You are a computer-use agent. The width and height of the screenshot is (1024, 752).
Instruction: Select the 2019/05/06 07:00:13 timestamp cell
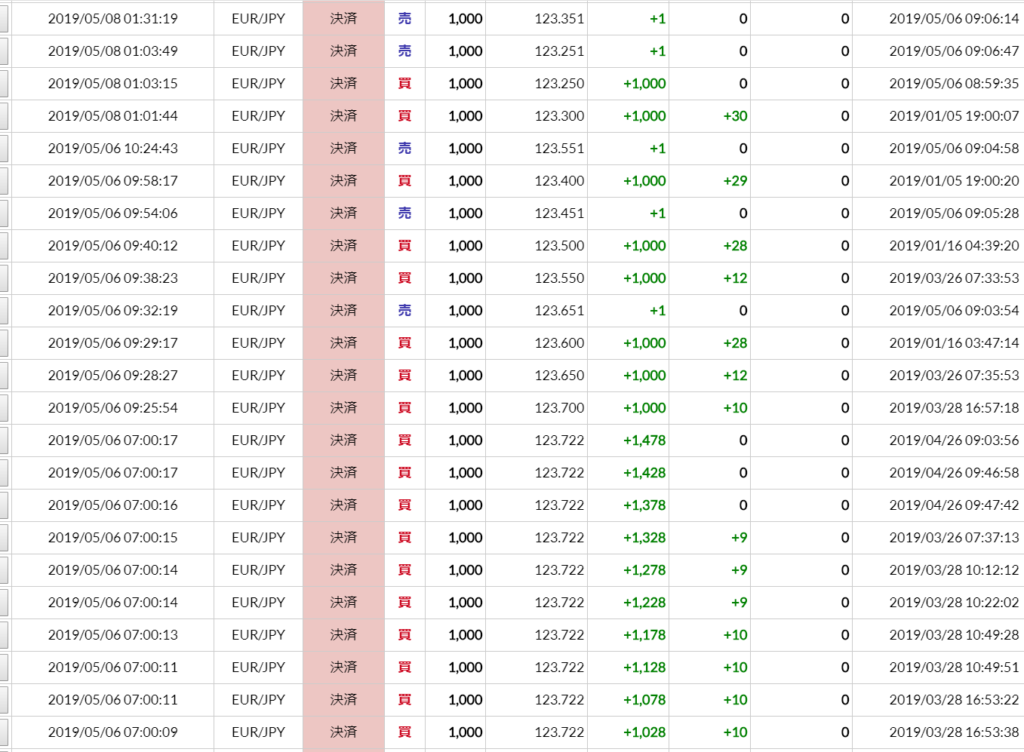click(112, 634)
